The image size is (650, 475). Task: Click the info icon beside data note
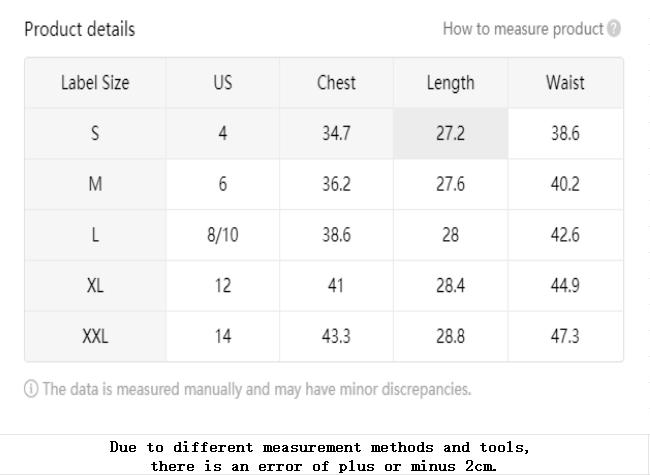click(x=31, y=389)
